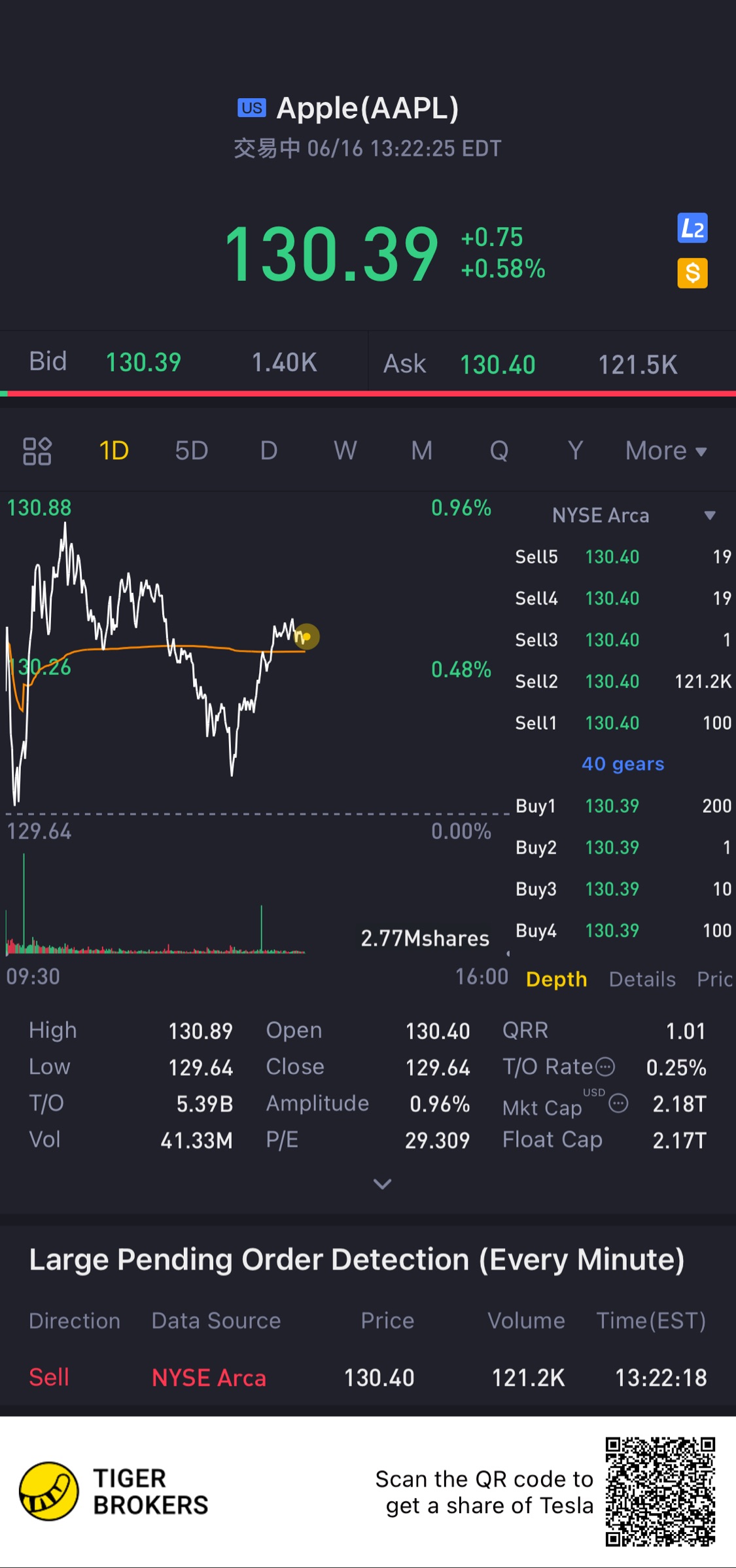Tap the red bid-ask ratio bar

tap(368, 393)
